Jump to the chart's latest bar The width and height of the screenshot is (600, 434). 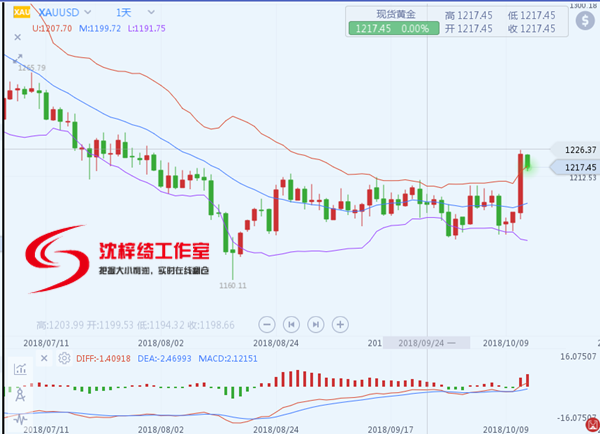click(x=316, y=324)
